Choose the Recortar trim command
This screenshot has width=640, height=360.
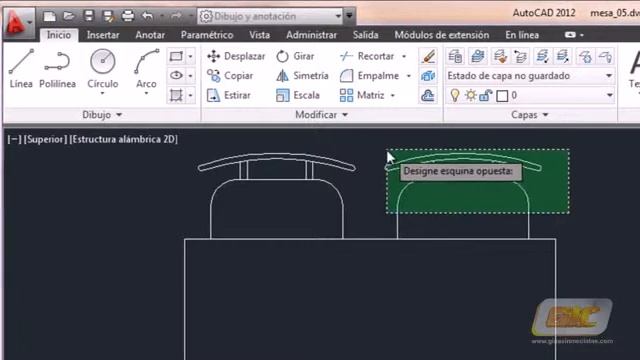click(x=367, y=56)
